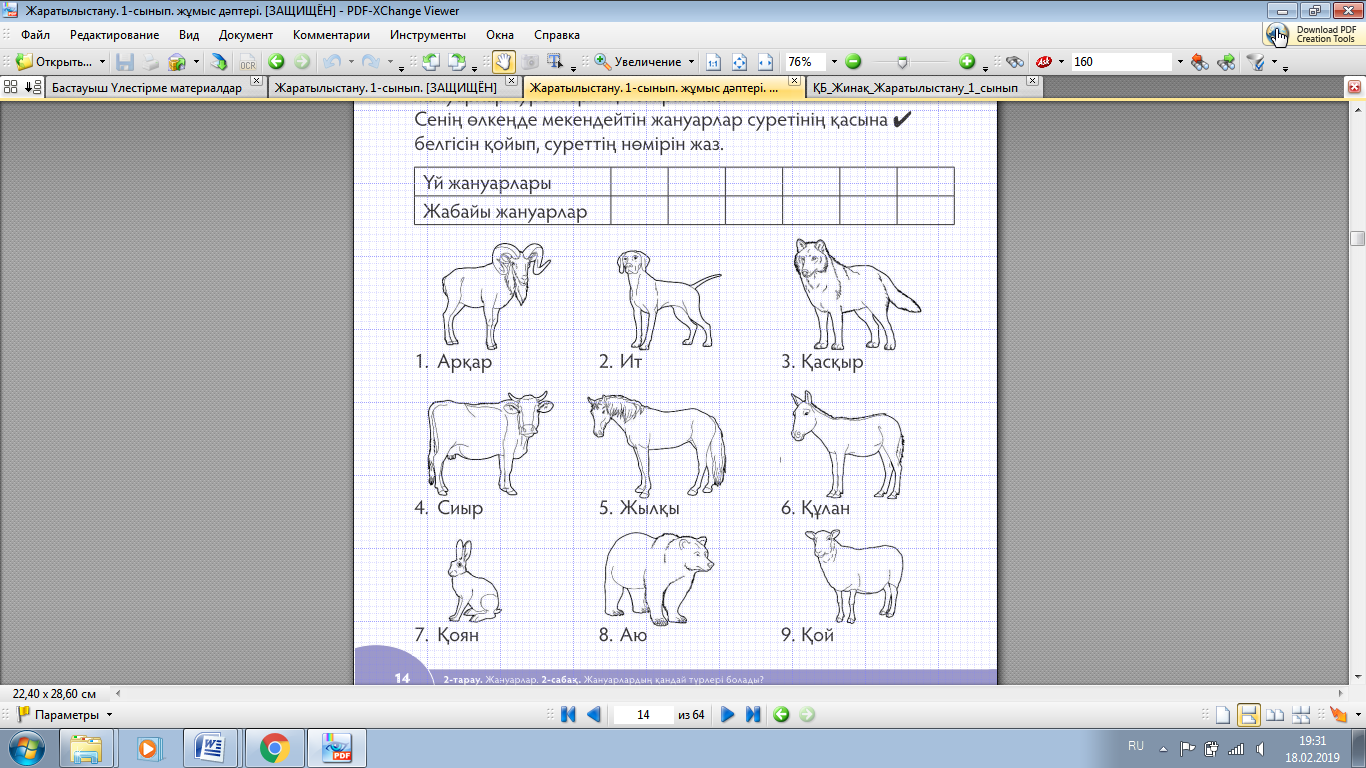The height and width of the screenshot is (768, 1366).
Task: Click the Save icon in the toolbar
Action: pos(125,62)
